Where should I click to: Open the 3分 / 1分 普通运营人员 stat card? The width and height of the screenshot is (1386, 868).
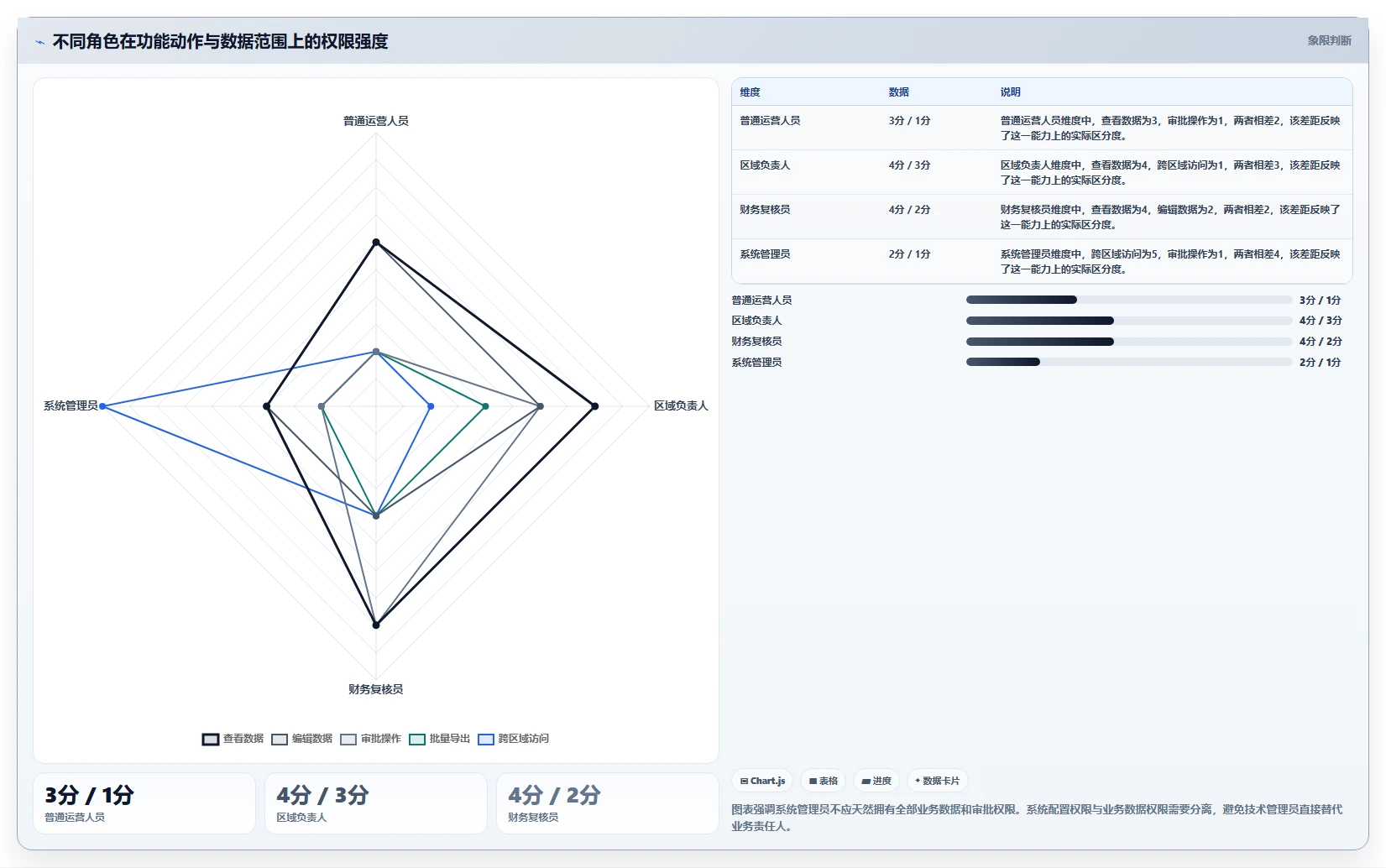(144, 803)
